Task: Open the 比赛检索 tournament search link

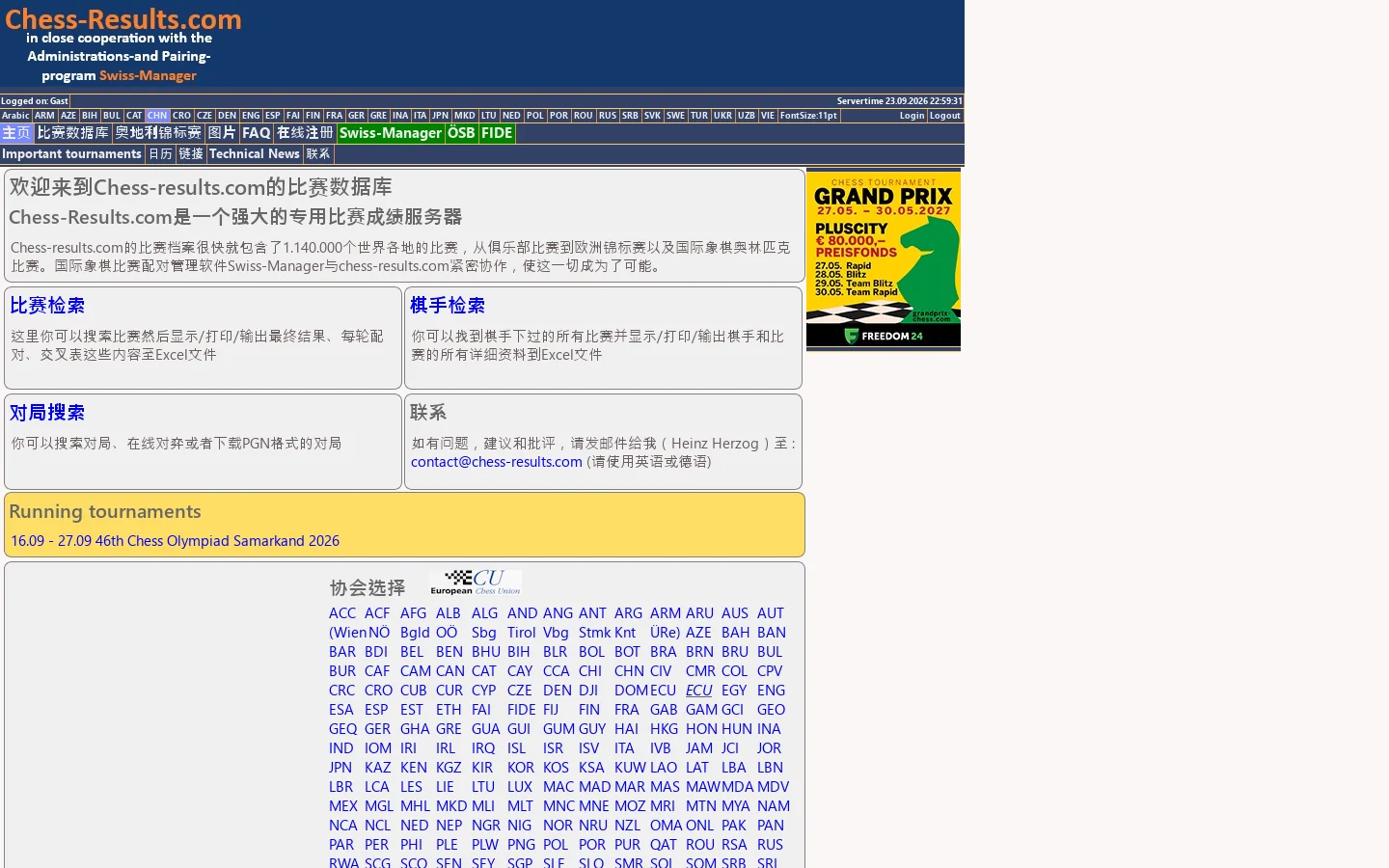Action: pyautogui.click(x=47, y=306)
